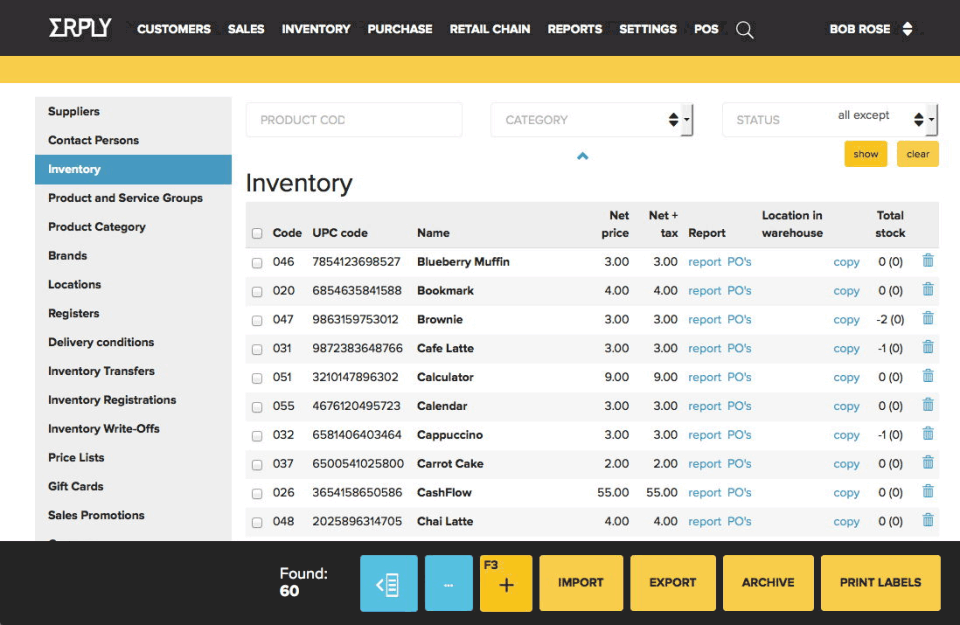This screenshot has height=625, width=960.
Task: Tick the checkbox next to Cappuccino
Action: pyautogui.click(x=256, y=434)
